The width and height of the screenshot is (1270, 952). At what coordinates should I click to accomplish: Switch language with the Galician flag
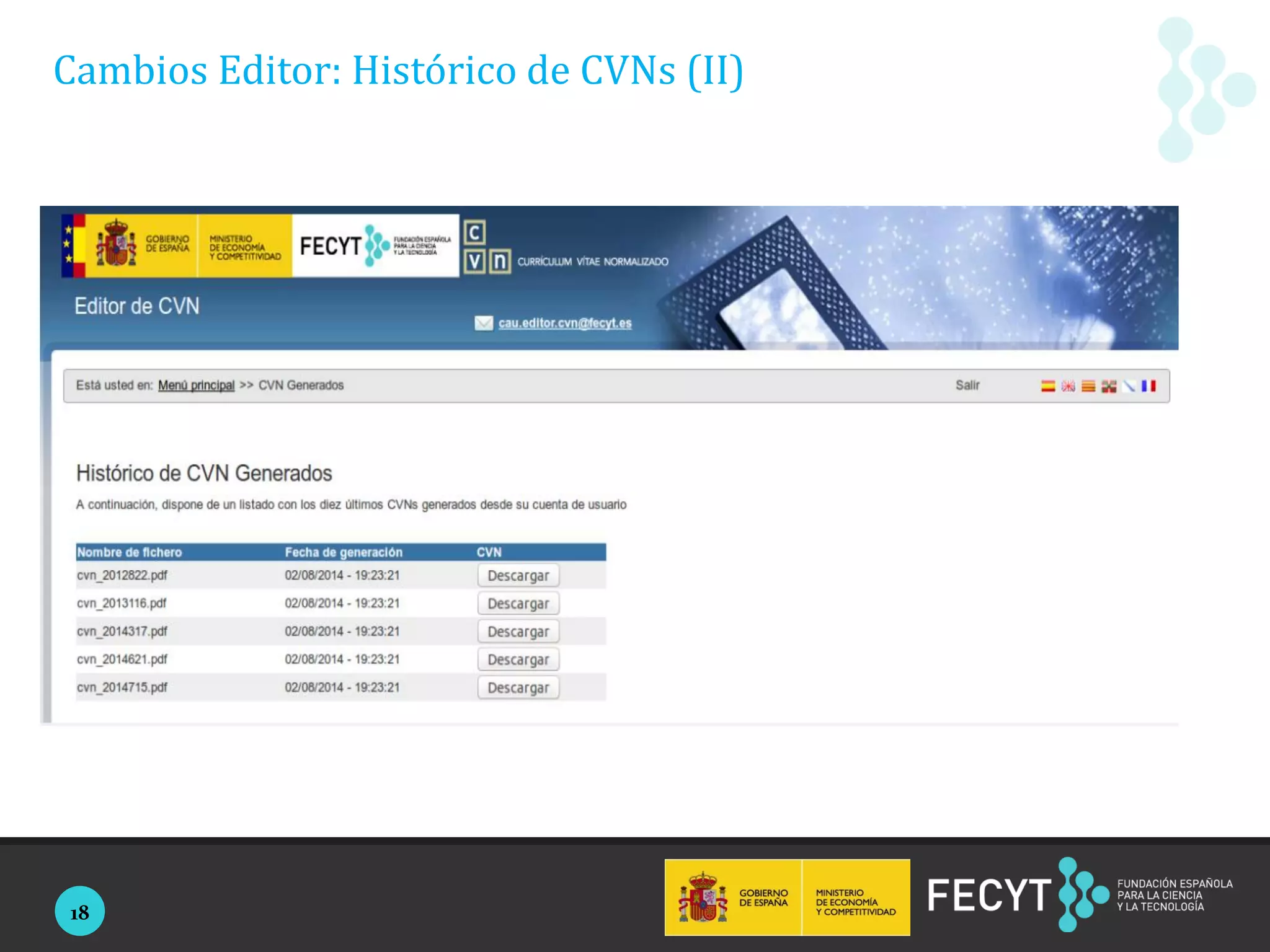[1129, 386]
